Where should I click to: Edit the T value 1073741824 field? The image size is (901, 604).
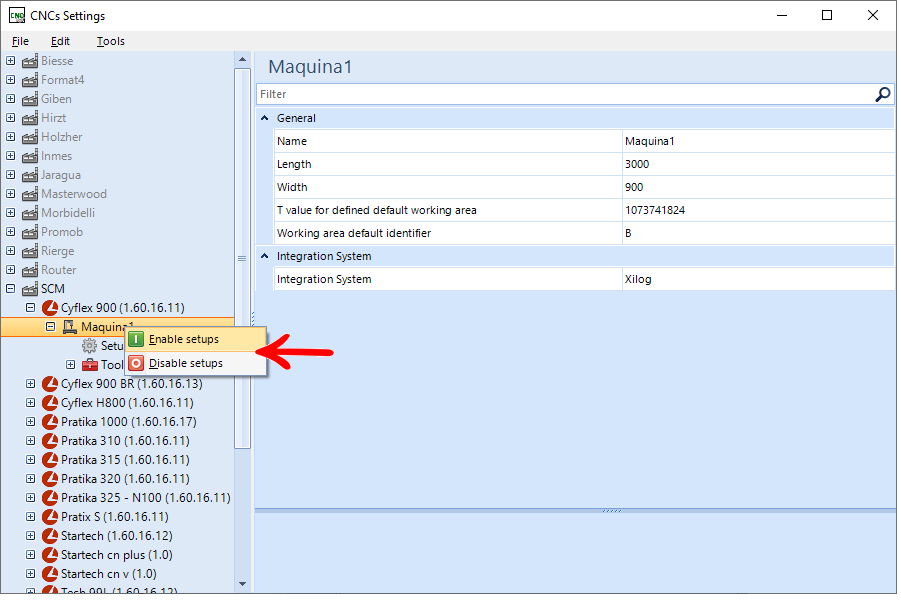(758, 210)
